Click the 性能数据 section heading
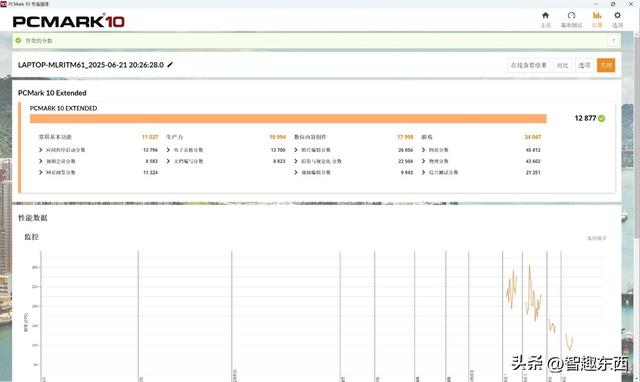Screen dimensions: 640x382 pos(33,218)
